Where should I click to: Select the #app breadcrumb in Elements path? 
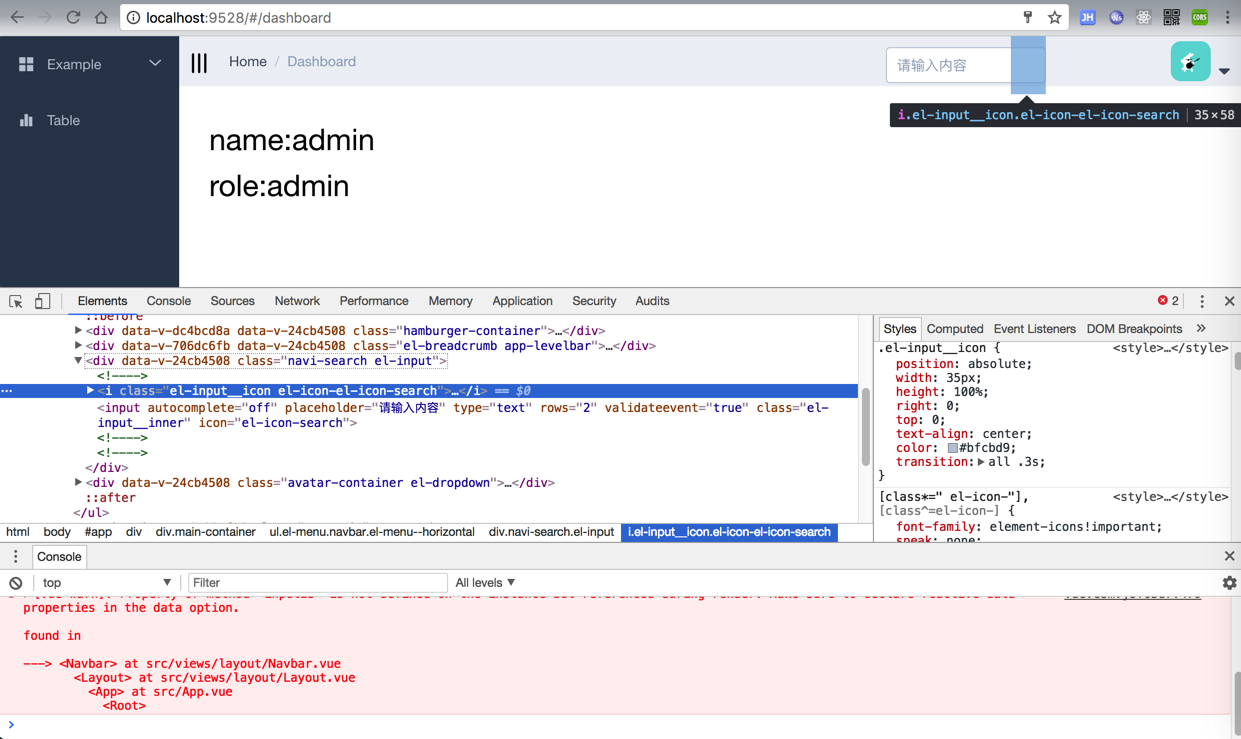[x=98, y=532]
